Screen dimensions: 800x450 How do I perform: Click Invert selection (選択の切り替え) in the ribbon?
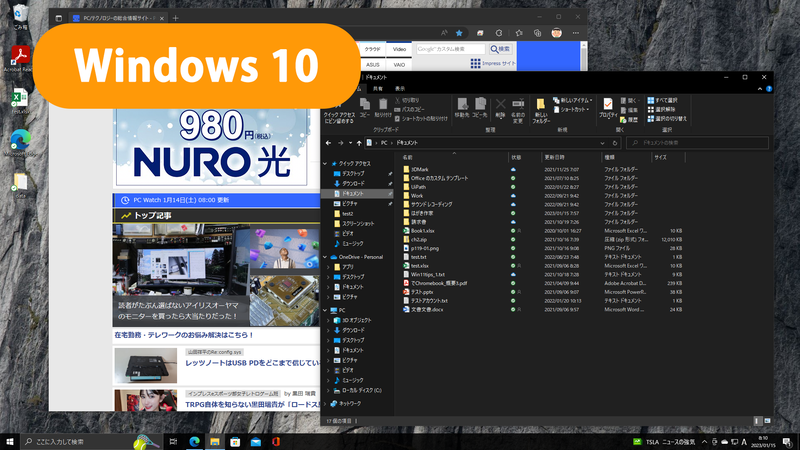click(667, 119)
